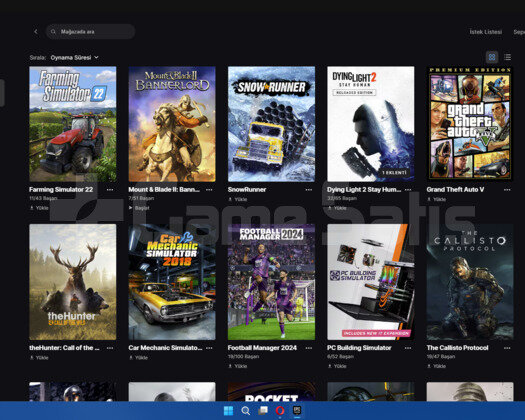Install Car Mechanic Simulator via Yükle

pyautogui.click(x=139, y=358)
